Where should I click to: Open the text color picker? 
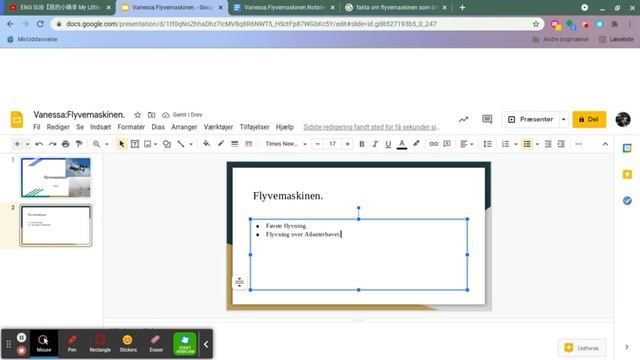[402, 144]
